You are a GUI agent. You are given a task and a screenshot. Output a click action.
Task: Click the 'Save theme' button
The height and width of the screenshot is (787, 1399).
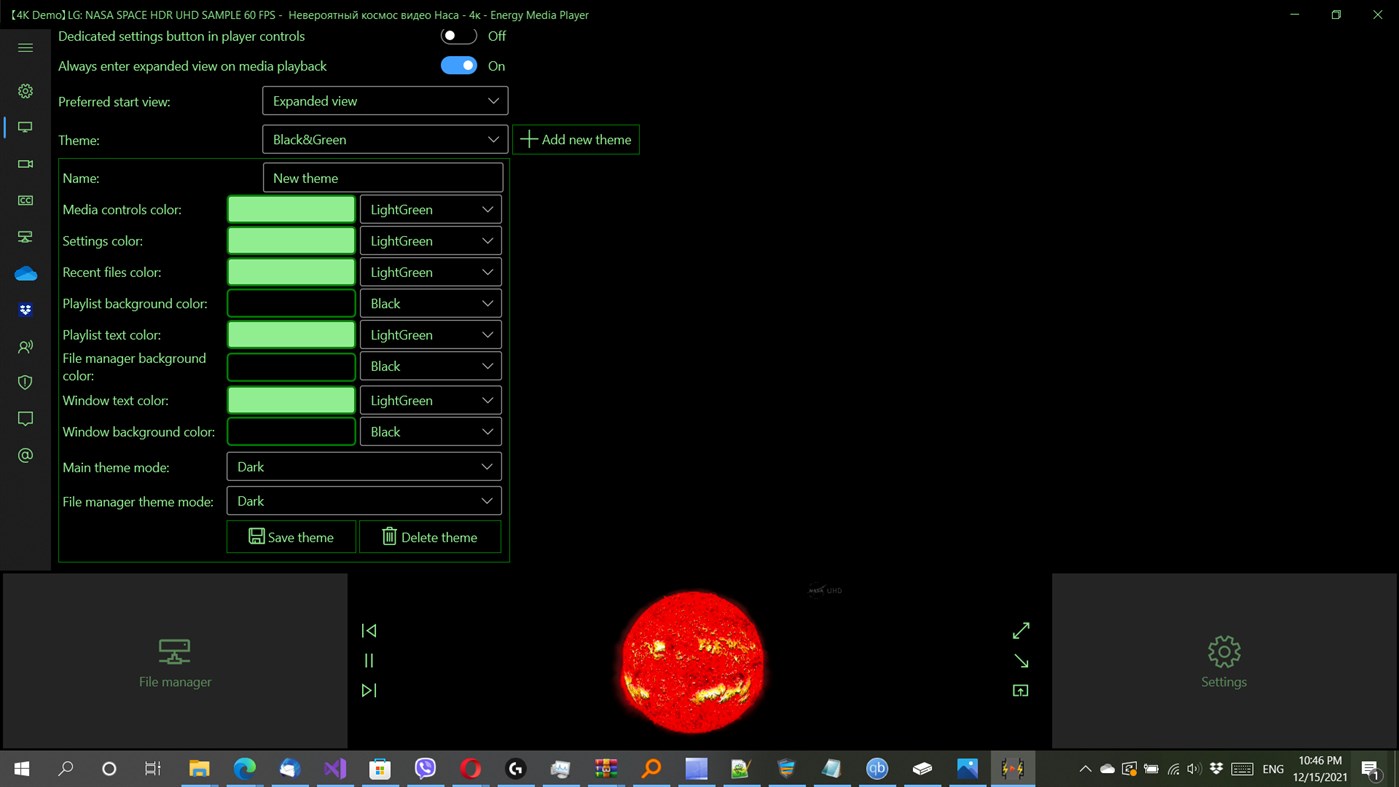(291, 537)
